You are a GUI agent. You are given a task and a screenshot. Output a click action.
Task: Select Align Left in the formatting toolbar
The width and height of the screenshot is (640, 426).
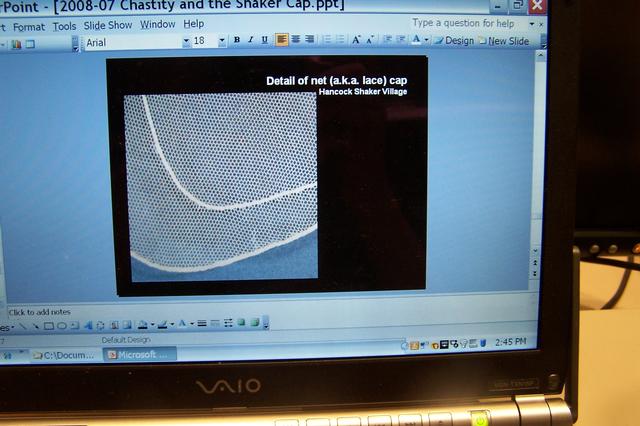(282, 40)
